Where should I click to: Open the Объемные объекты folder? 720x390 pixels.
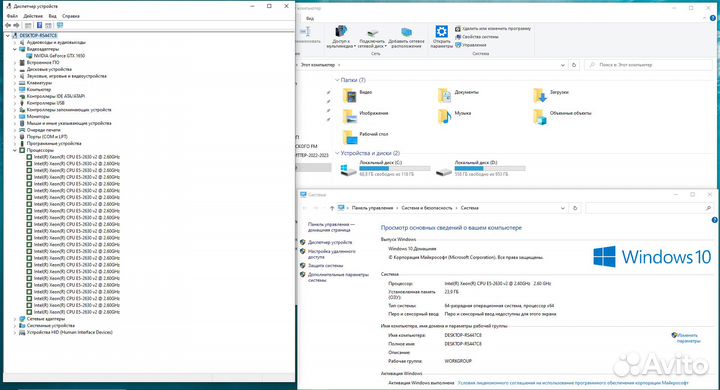(562, 117)
